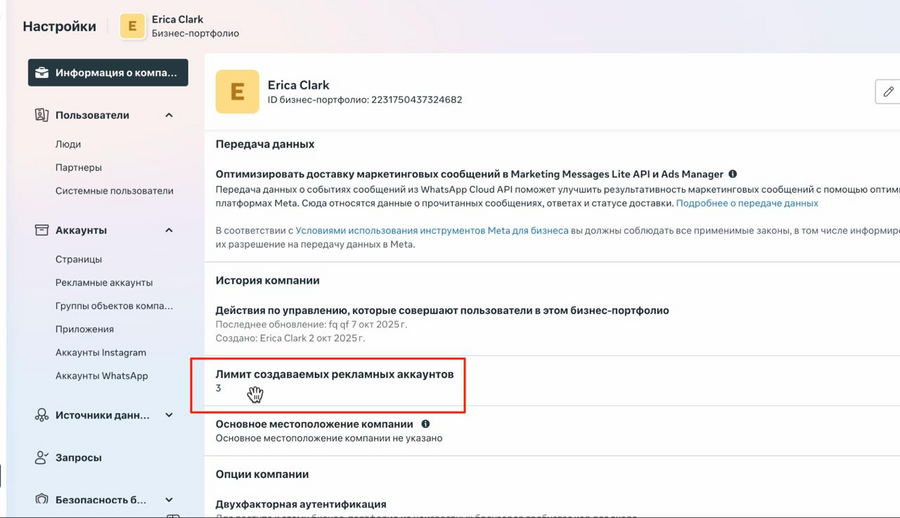
Task: Open the Подробнее о передаче данных link
Action: pos(747,203)
